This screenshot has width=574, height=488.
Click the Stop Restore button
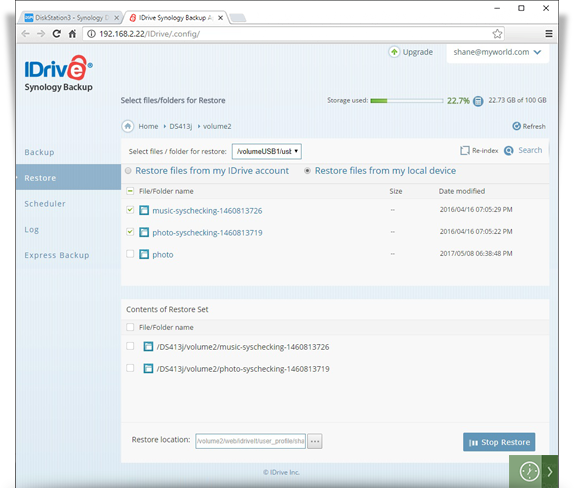pyautogui.click(x=499, y=442)
